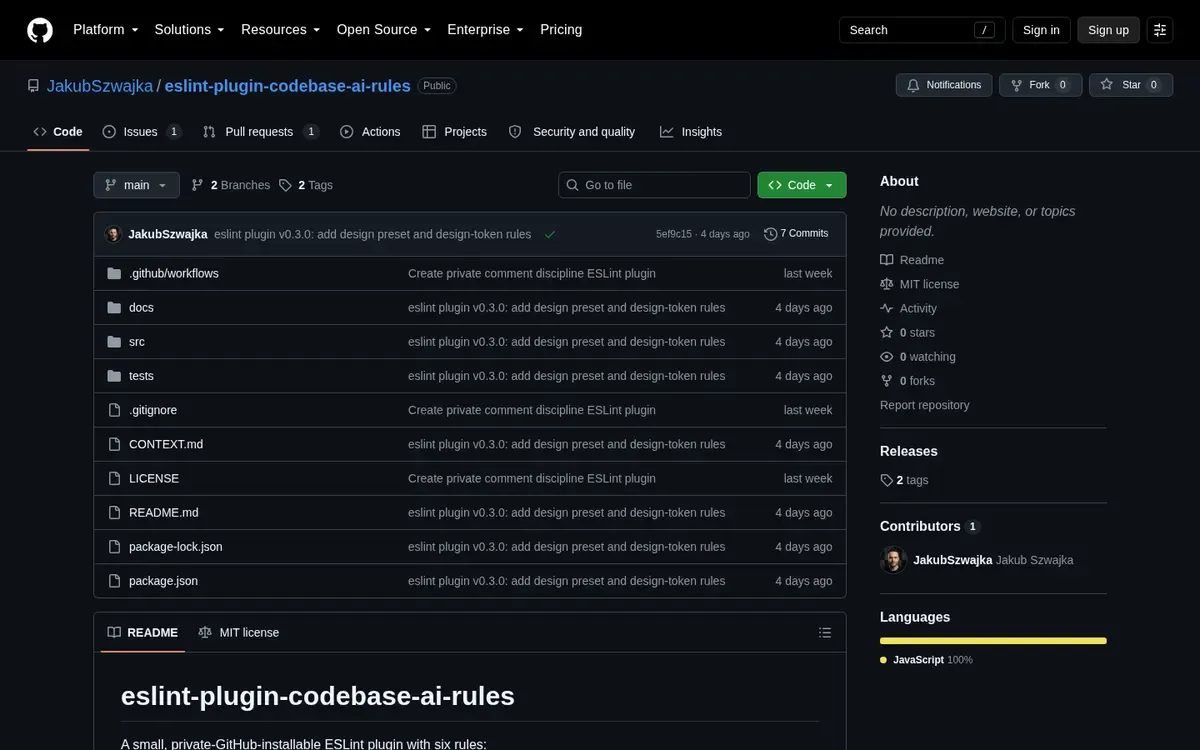
Task: Switch to the Pull requests tab
Action: (x=260, y=132)
